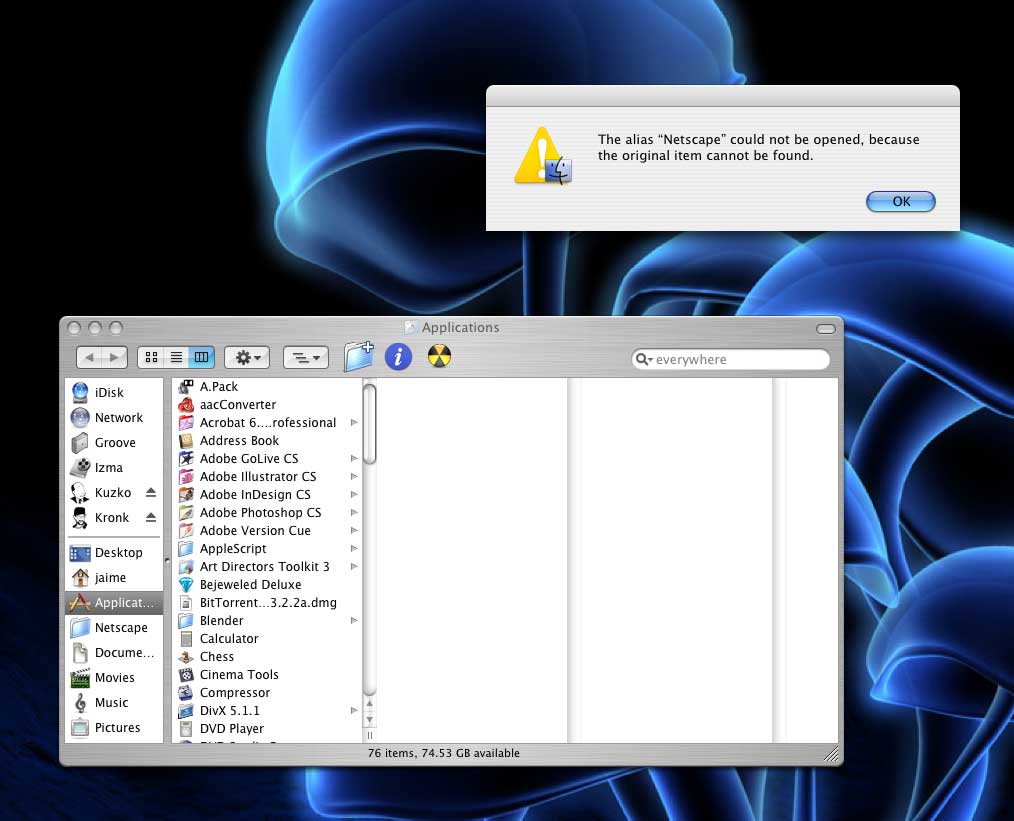Switch to icon view
Screen dimensions: 1014x821
(x=151, y=357)
